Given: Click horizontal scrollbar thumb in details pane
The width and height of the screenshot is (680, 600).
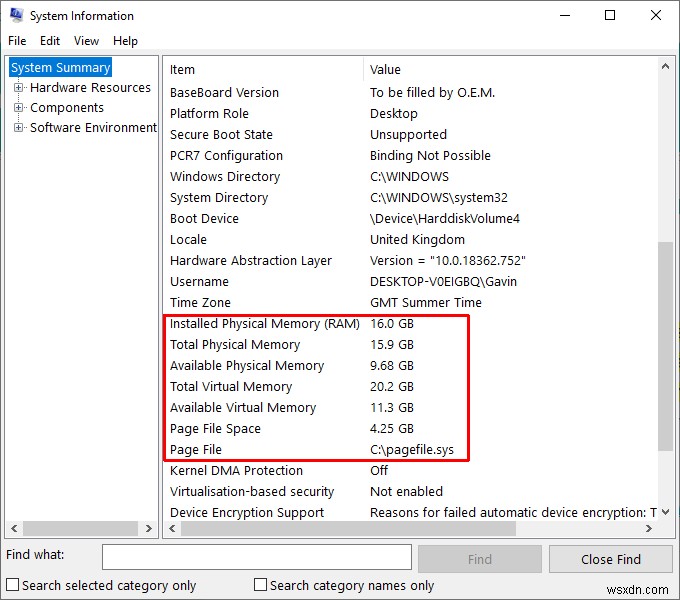Looking at the screenshot, I should click(x=349, y=528).
